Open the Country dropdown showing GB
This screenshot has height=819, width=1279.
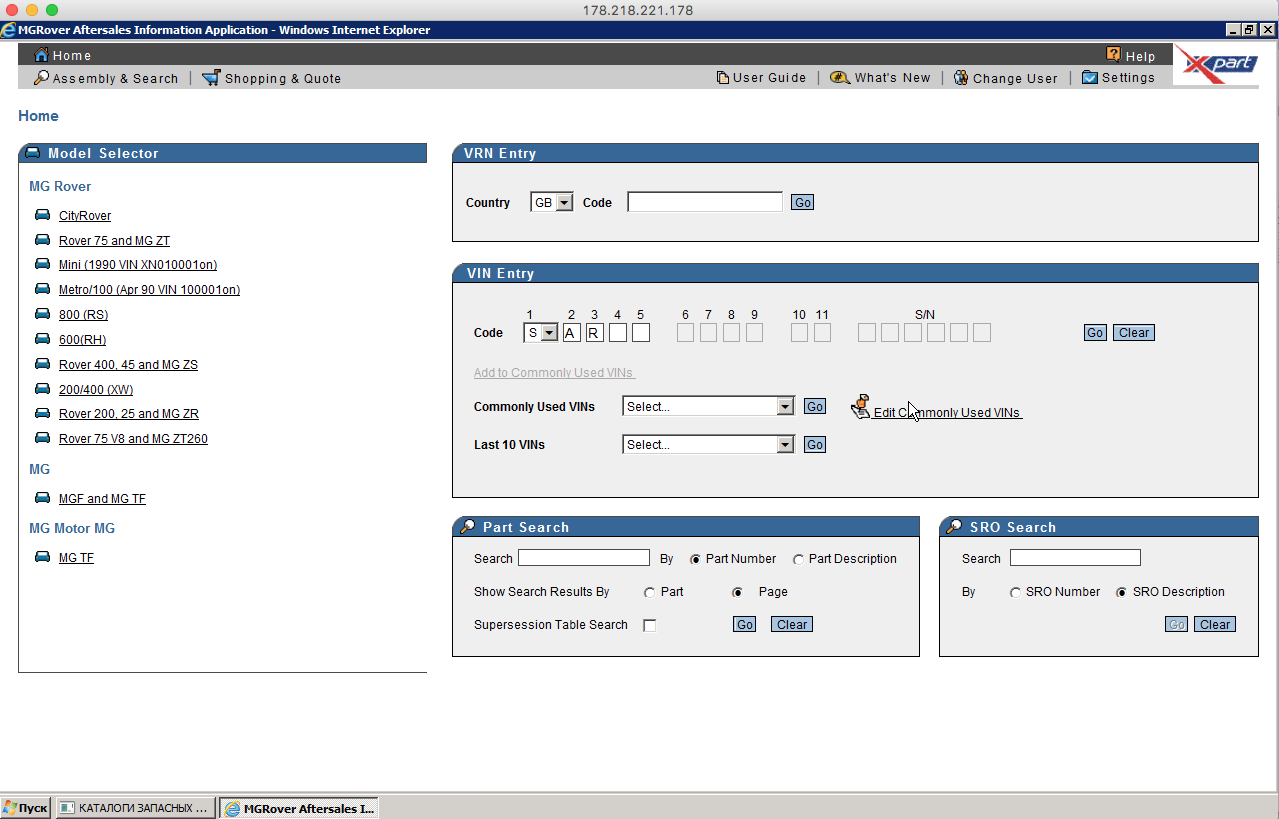pyautogui.click(x=564, y=203)
